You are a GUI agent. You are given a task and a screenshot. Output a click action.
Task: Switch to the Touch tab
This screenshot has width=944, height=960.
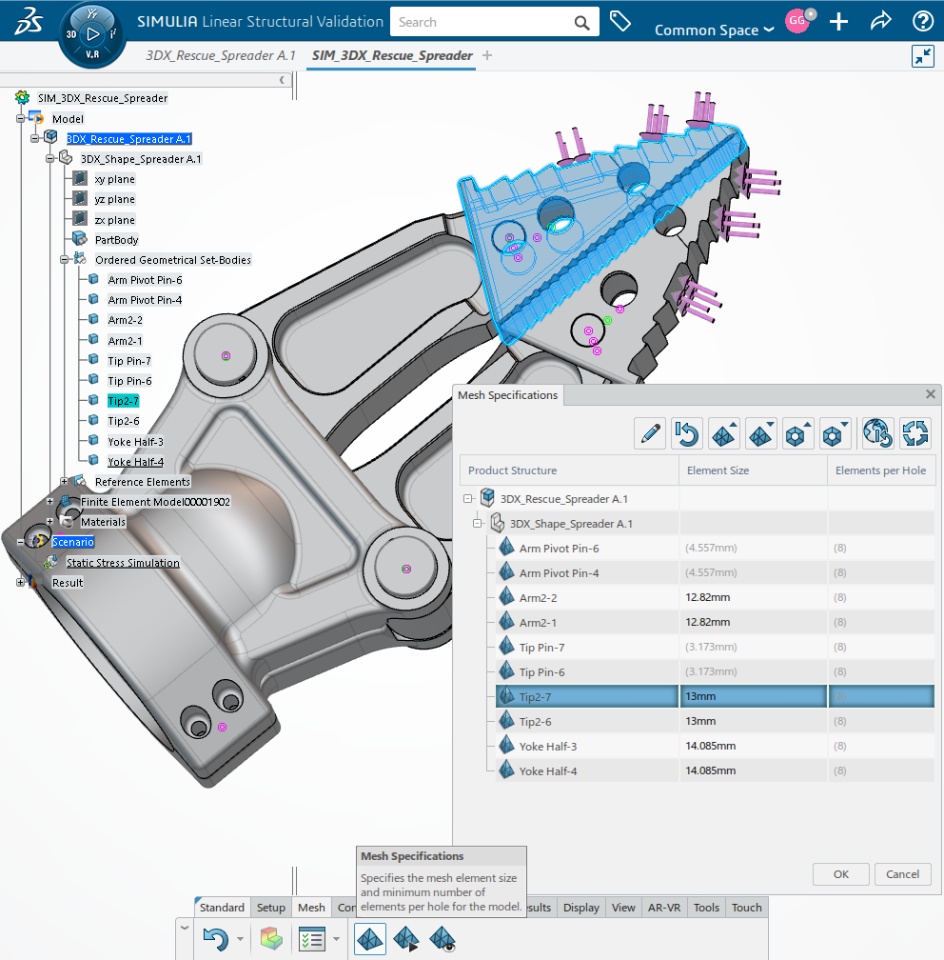(746, 907)
